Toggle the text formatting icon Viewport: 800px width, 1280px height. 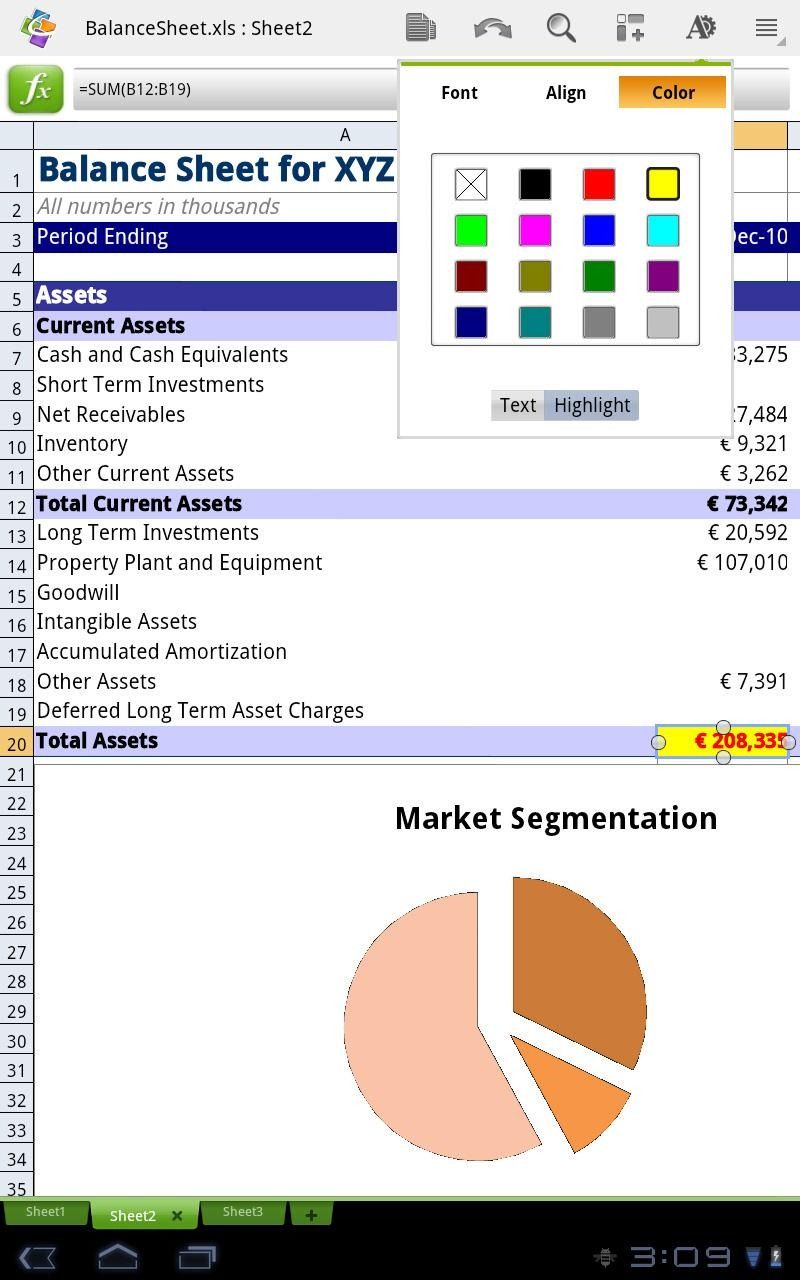tap(700, 28)
